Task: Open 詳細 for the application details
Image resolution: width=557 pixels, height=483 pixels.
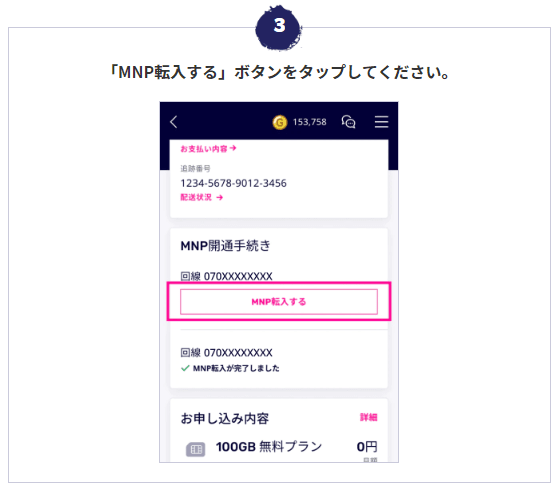Action: pos(368,417)
